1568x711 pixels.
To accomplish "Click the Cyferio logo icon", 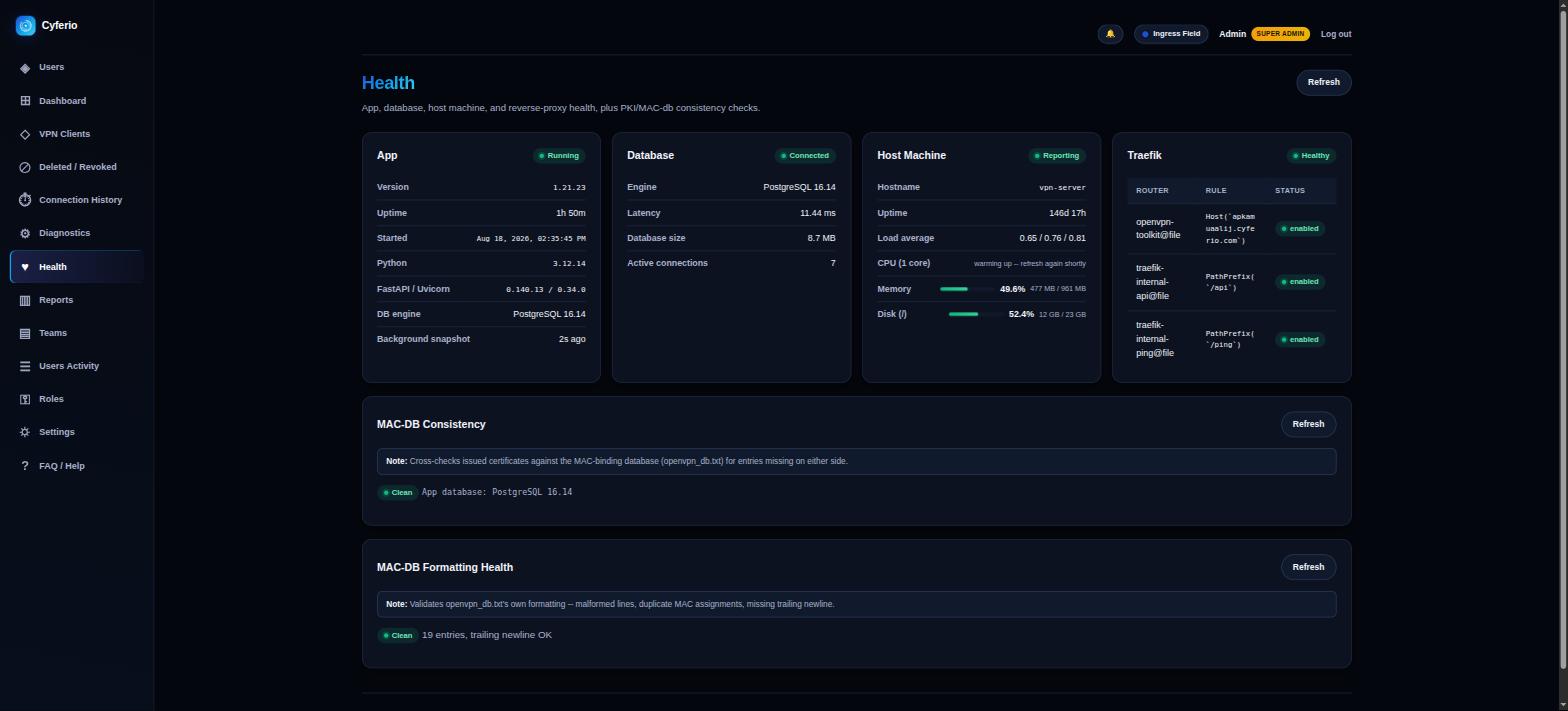I will pos(25,26).
